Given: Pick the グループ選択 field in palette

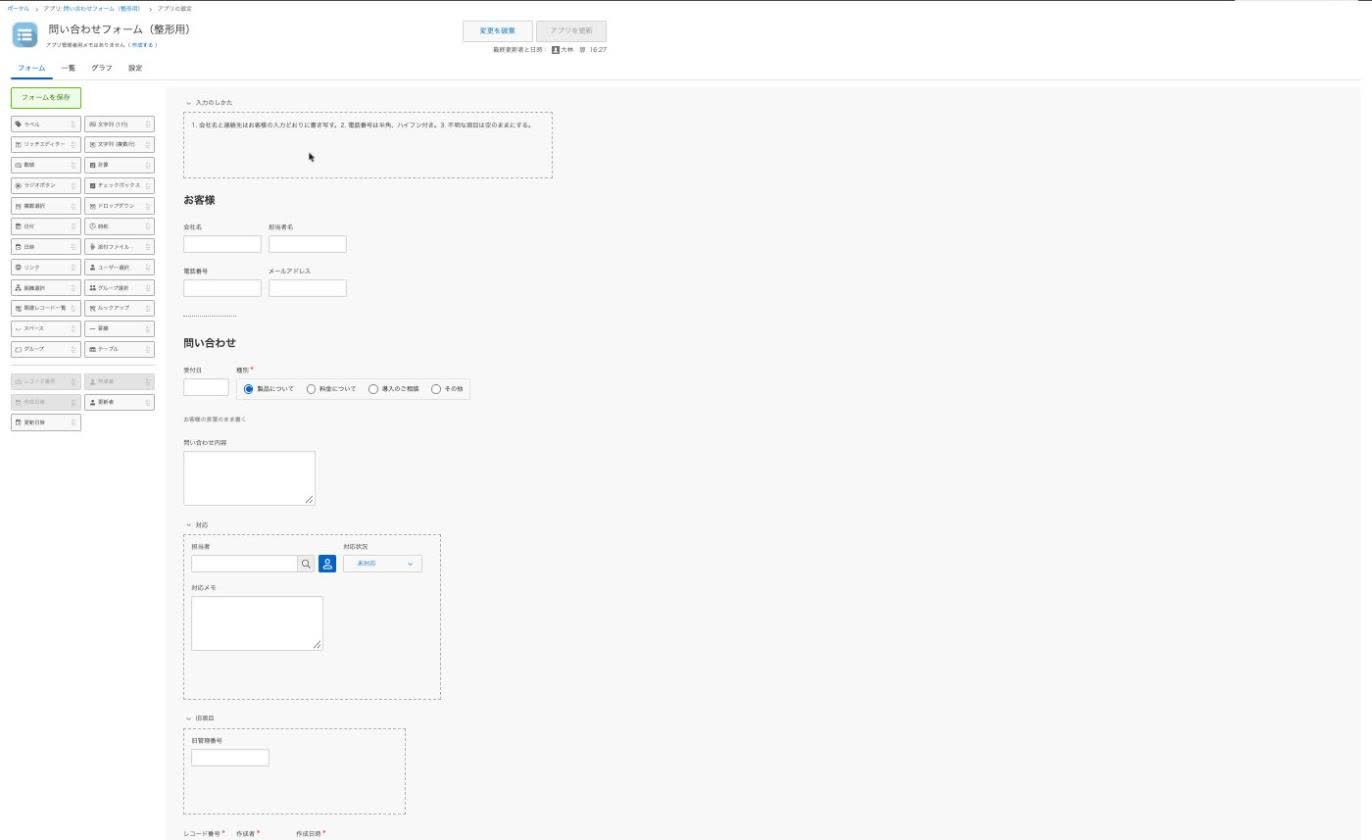Looking at the screenshot, I should 119,288.
